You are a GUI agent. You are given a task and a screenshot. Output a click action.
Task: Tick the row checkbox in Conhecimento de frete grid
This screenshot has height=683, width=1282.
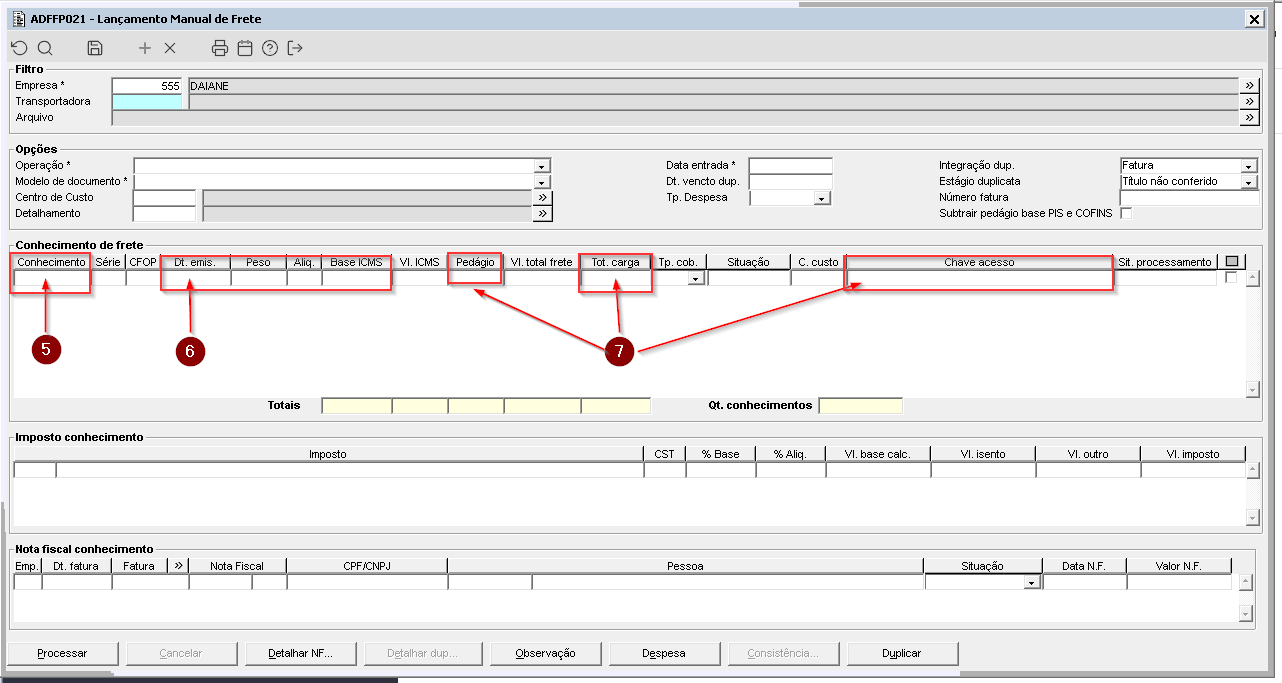pyautogui.click(x=1231, y=278)
